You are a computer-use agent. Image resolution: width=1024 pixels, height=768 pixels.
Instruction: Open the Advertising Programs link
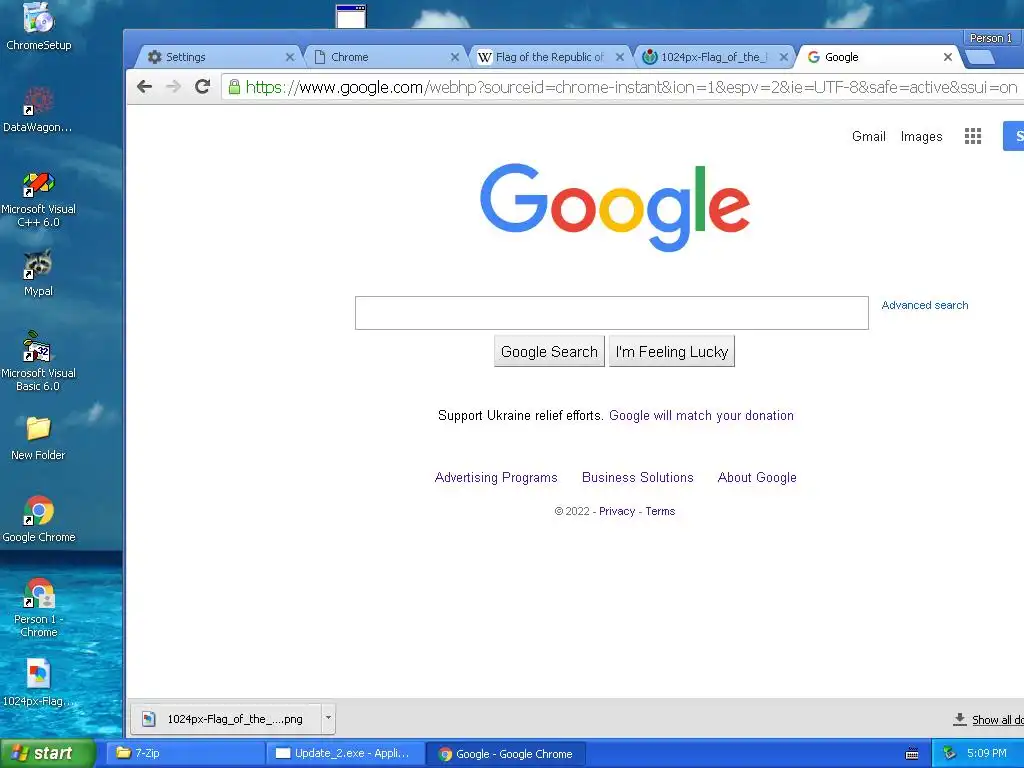[496, 477]
